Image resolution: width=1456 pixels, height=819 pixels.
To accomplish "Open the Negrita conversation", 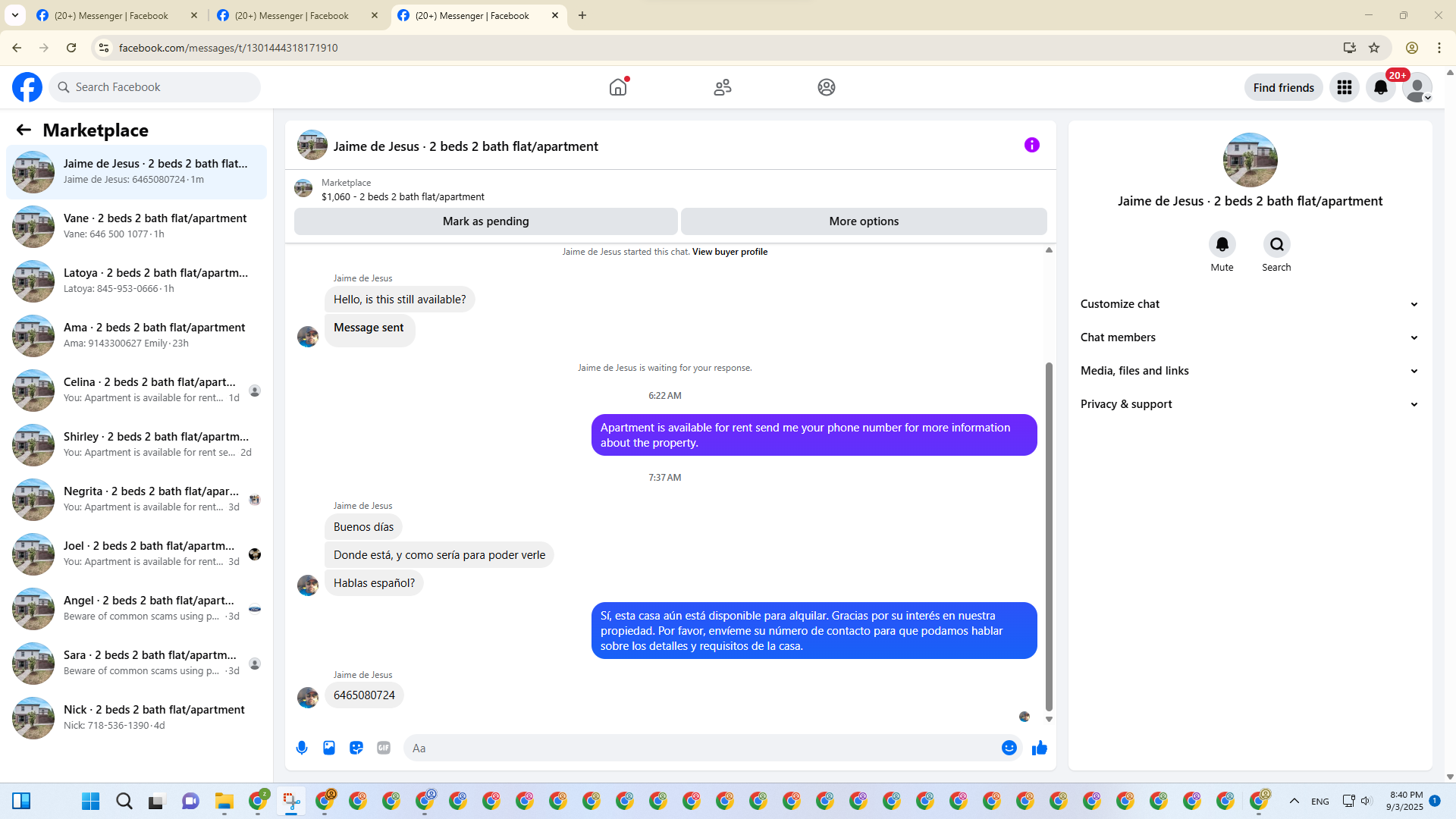I will click(x=136, y=500).
